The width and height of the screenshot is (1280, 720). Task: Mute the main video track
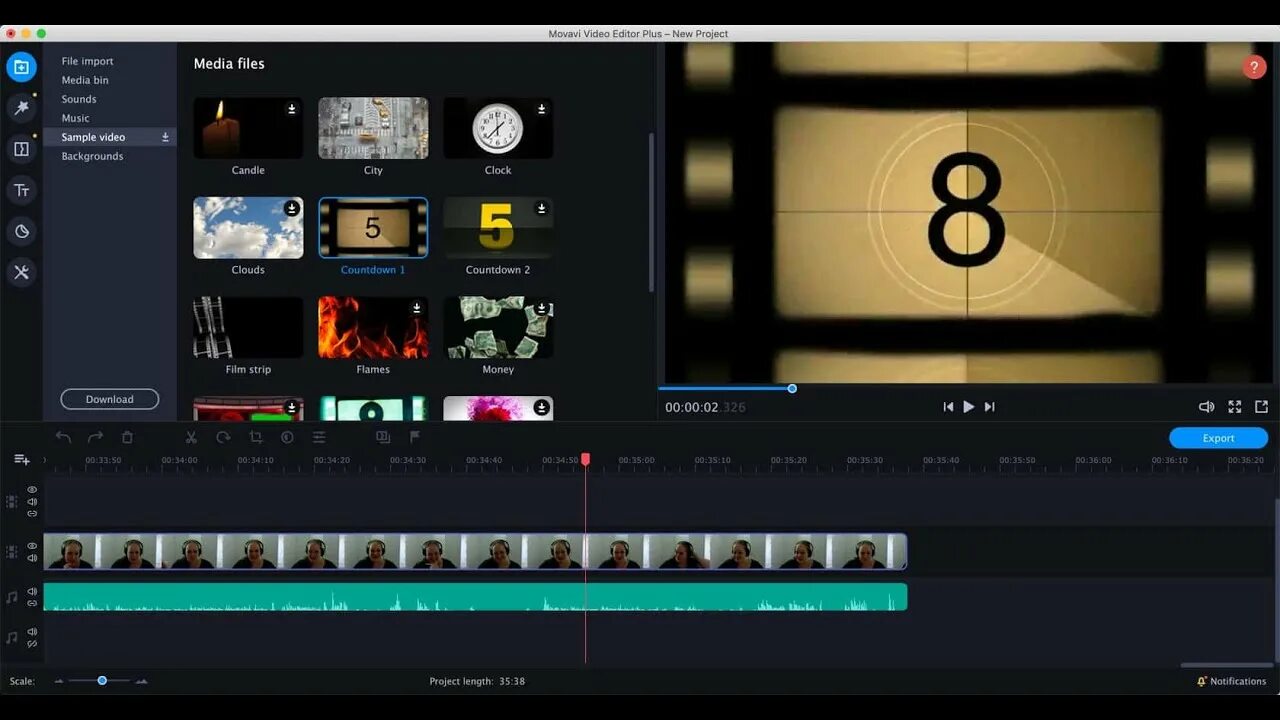(x=32, y=558)
